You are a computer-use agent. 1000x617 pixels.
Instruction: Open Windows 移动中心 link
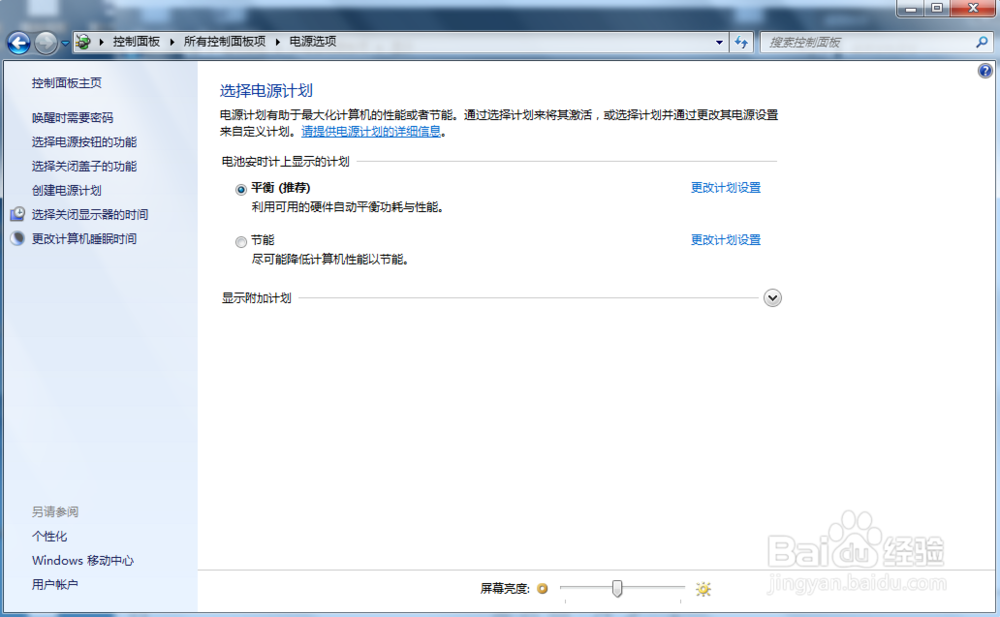point(83,561)
